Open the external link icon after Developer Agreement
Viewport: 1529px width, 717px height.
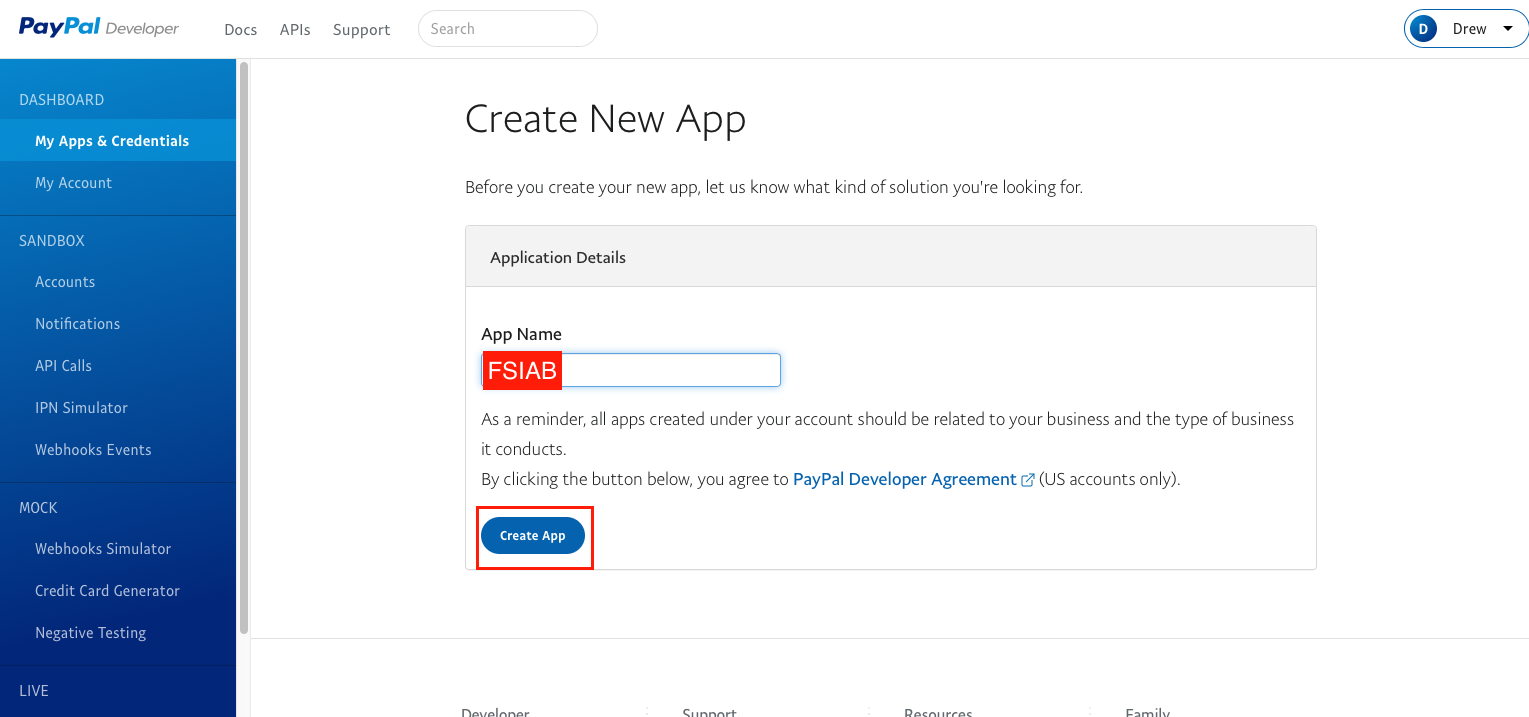tap(1027, 480)
